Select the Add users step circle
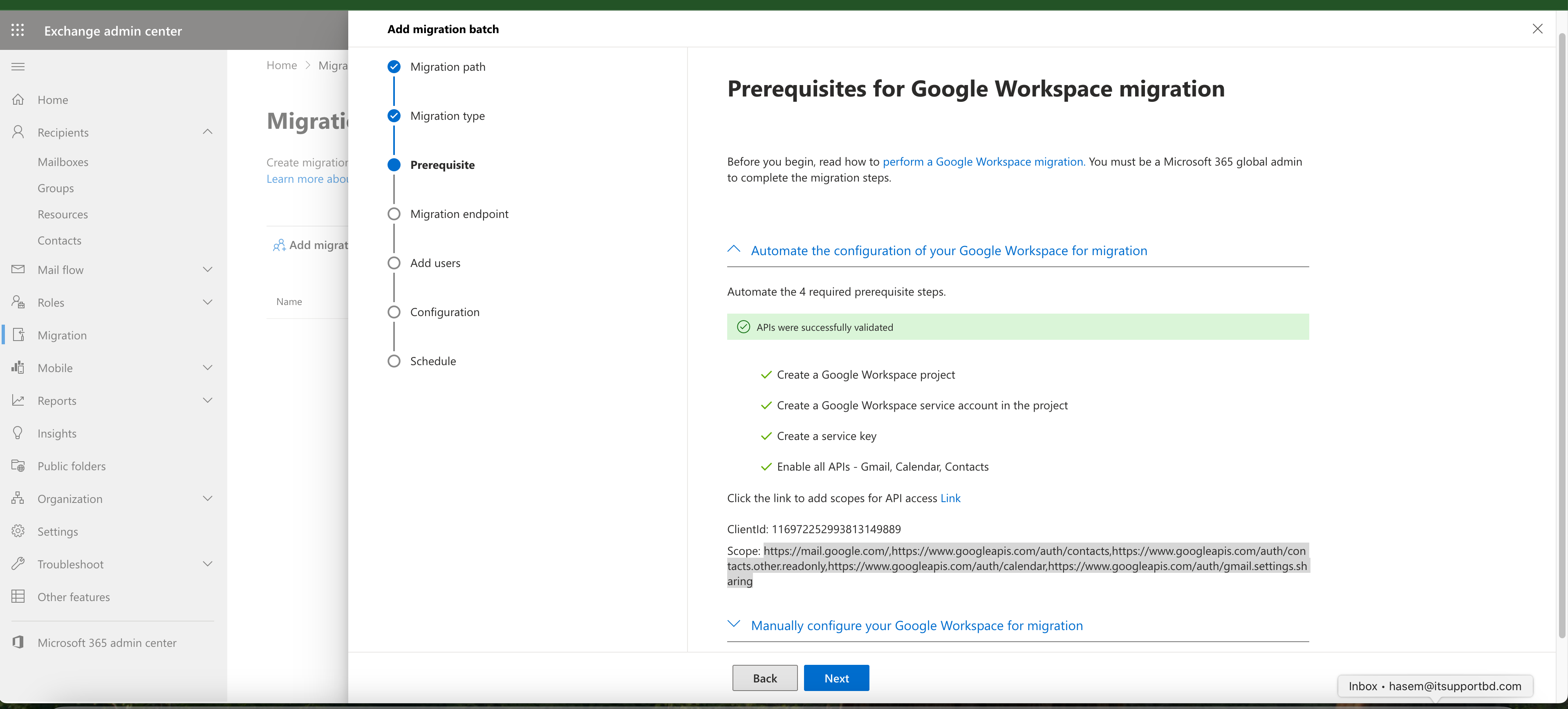Viewport: 1568px width, 709px height. pos(394,263)
